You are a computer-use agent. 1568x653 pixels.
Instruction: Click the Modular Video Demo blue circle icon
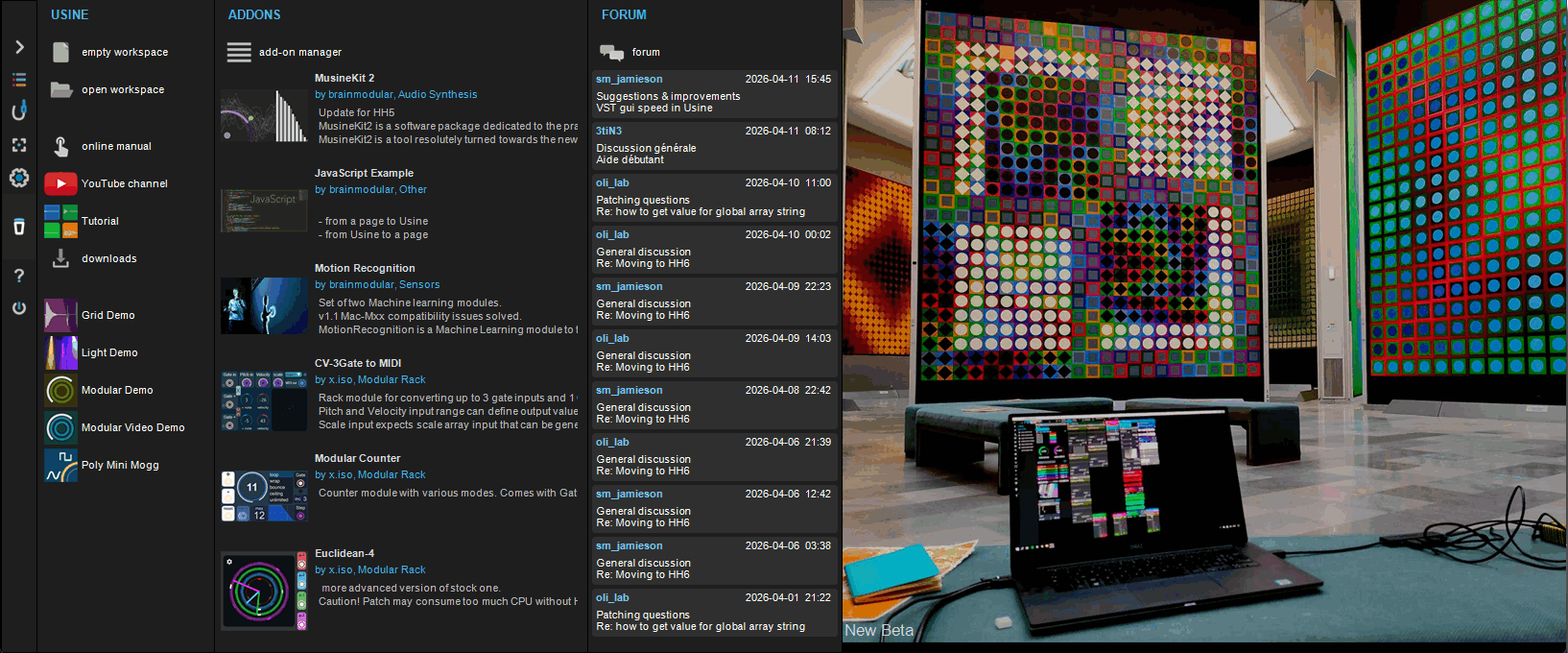(60, 427)
